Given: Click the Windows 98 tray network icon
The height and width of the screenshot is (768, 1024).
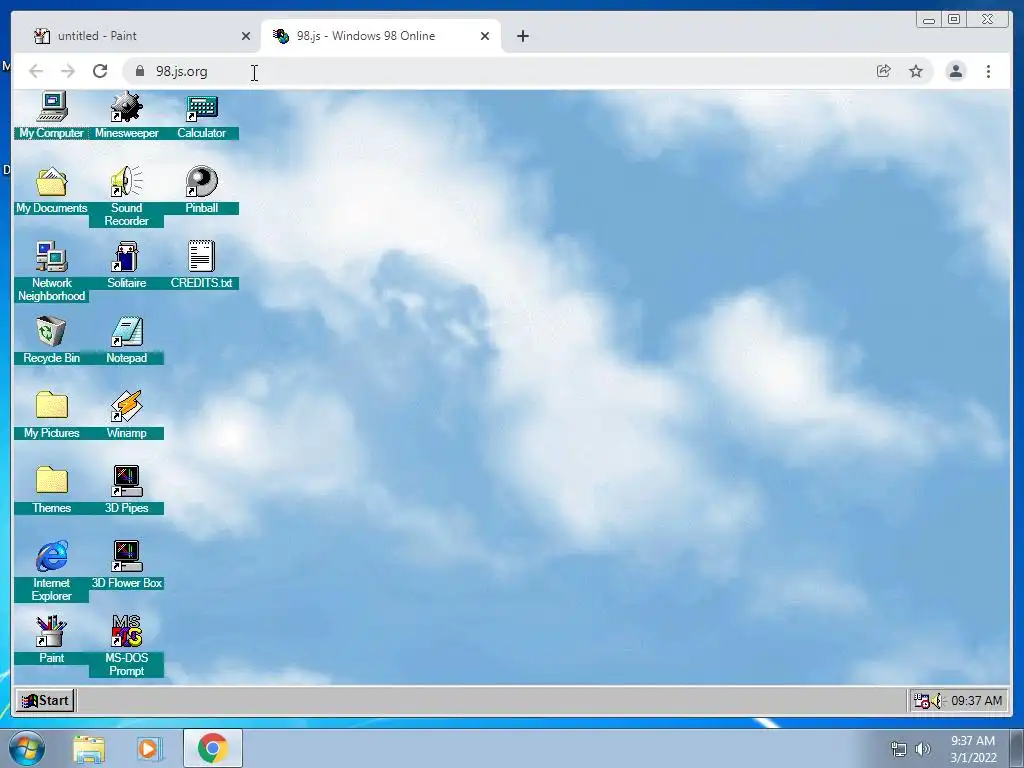Looking at the screenshot, I should coord(921,701).
